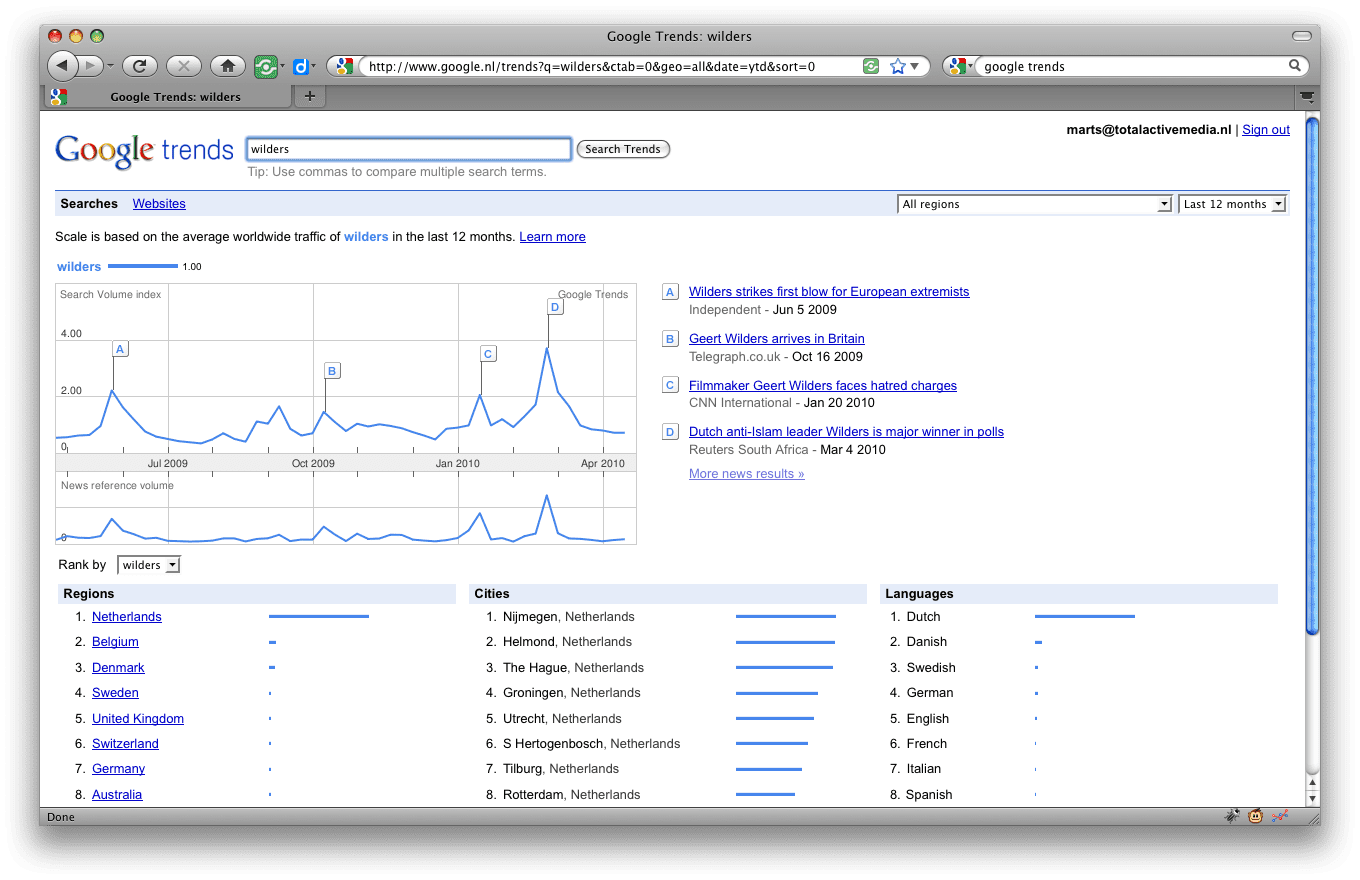This screenshot has height=880, width=1360.
Task: Click the Belgium region link
Action: (115, 642)
